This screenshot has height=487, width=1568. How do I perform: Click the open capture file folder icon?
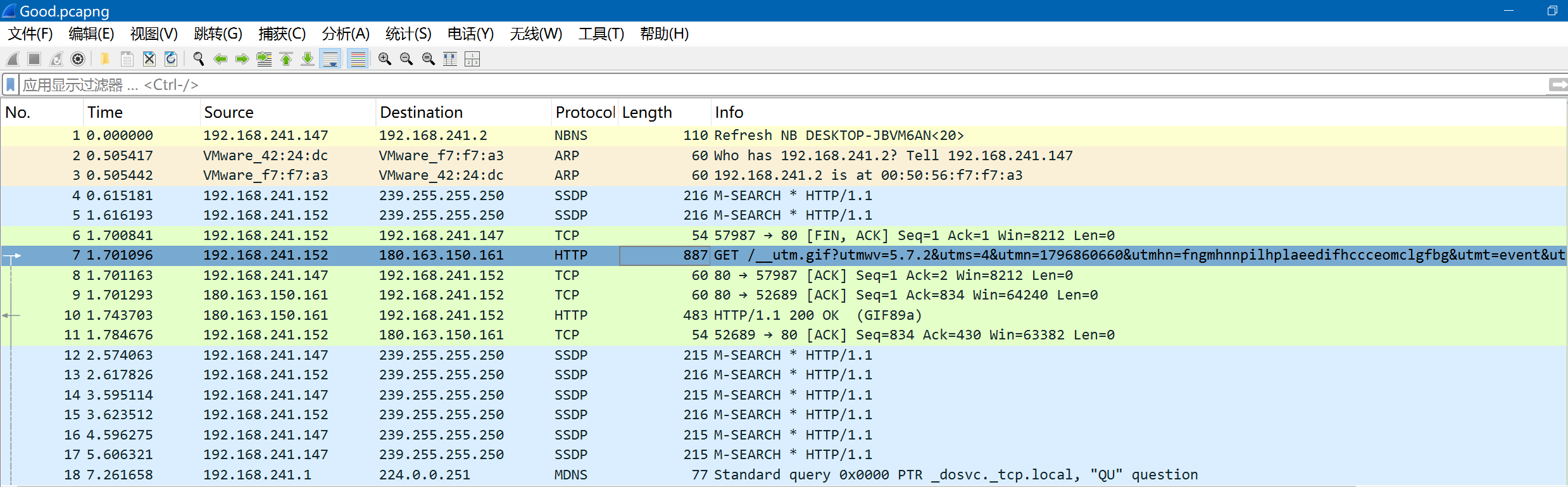[x=105, y=59]
